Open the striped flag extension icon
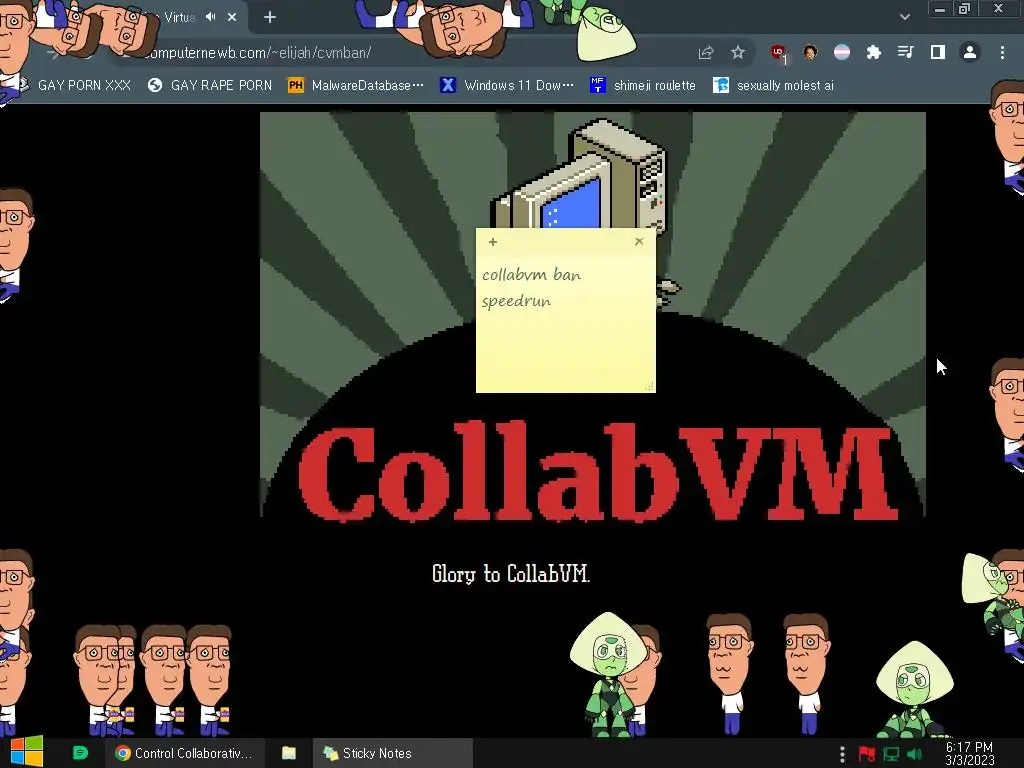 tap(842, 52)
